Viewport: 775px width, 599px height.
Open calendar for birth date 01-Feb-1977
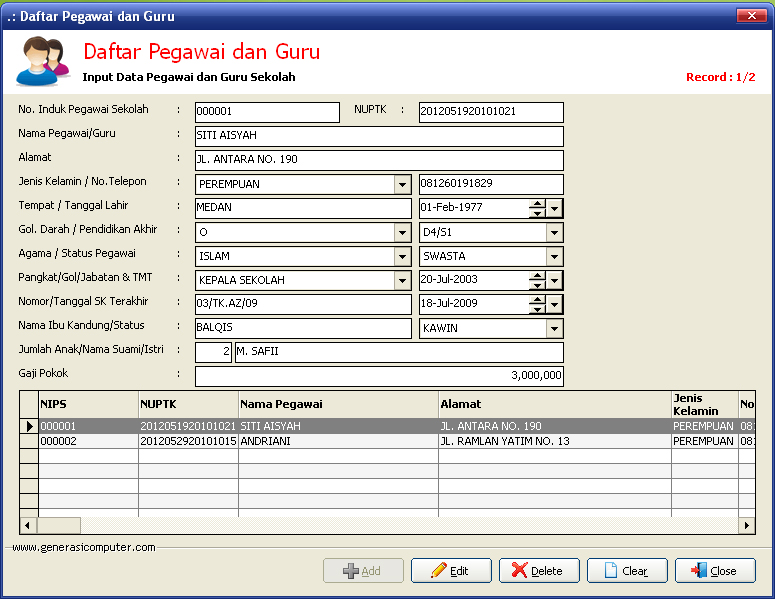click(x=555, y=208)
